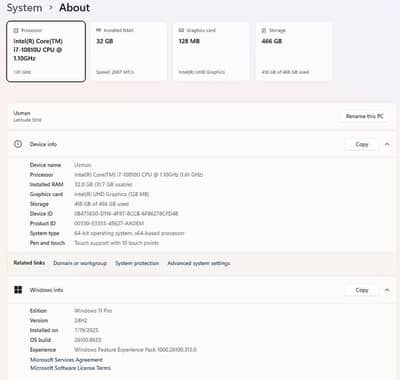Click the Storage card icon

(264, 30)
